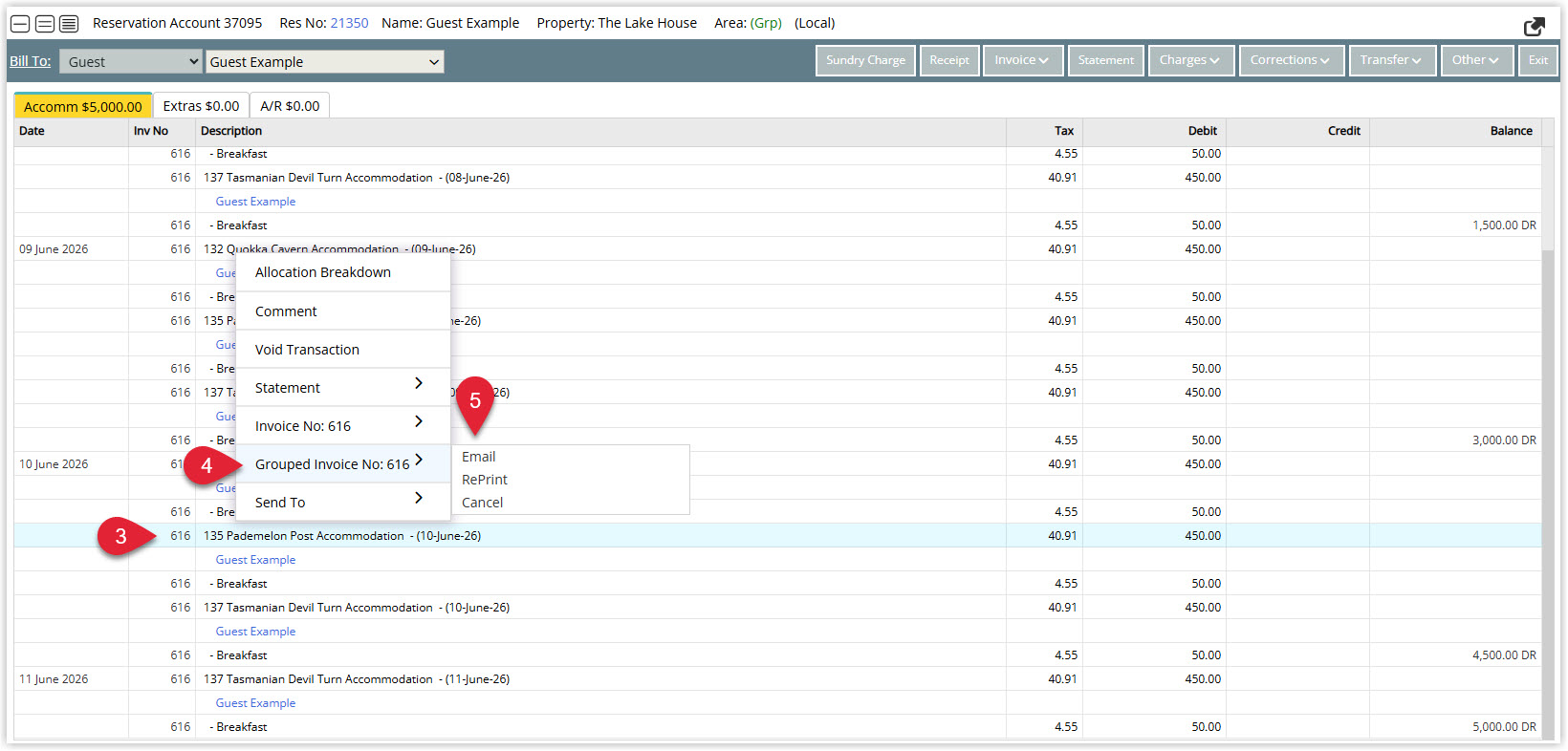The height and width of the screenshot is (751, 1568).
Task: Click the Receipt button
Action: tap(949, 60)
